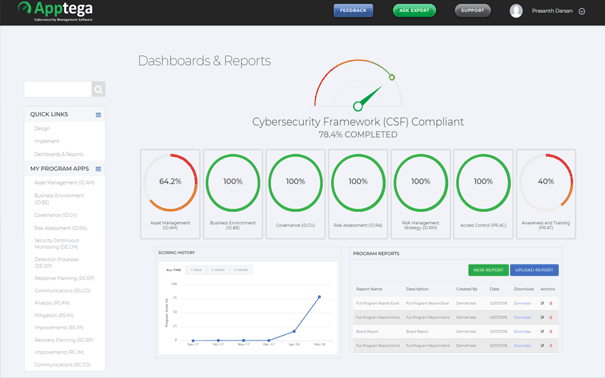Open Security Continuous Monitoring (DE.CM) app
Viewport: 605px width, 378px height.
point(57,244)
